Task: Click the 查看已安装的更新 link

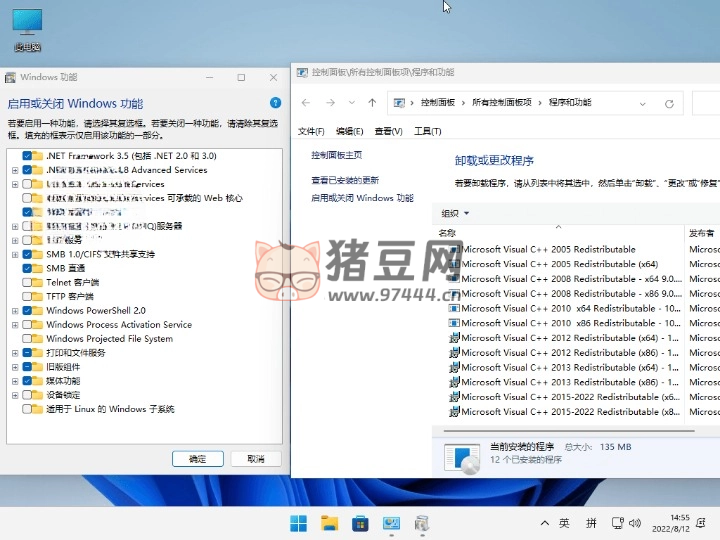Action: (345, 180)
